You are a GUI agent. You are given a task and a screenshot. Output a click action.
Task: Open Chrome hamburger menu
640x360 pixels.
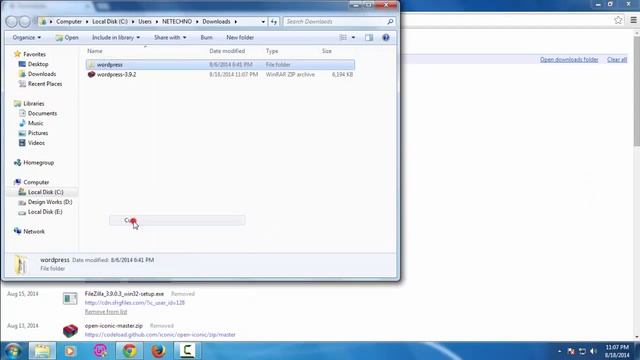pos(633,20)
